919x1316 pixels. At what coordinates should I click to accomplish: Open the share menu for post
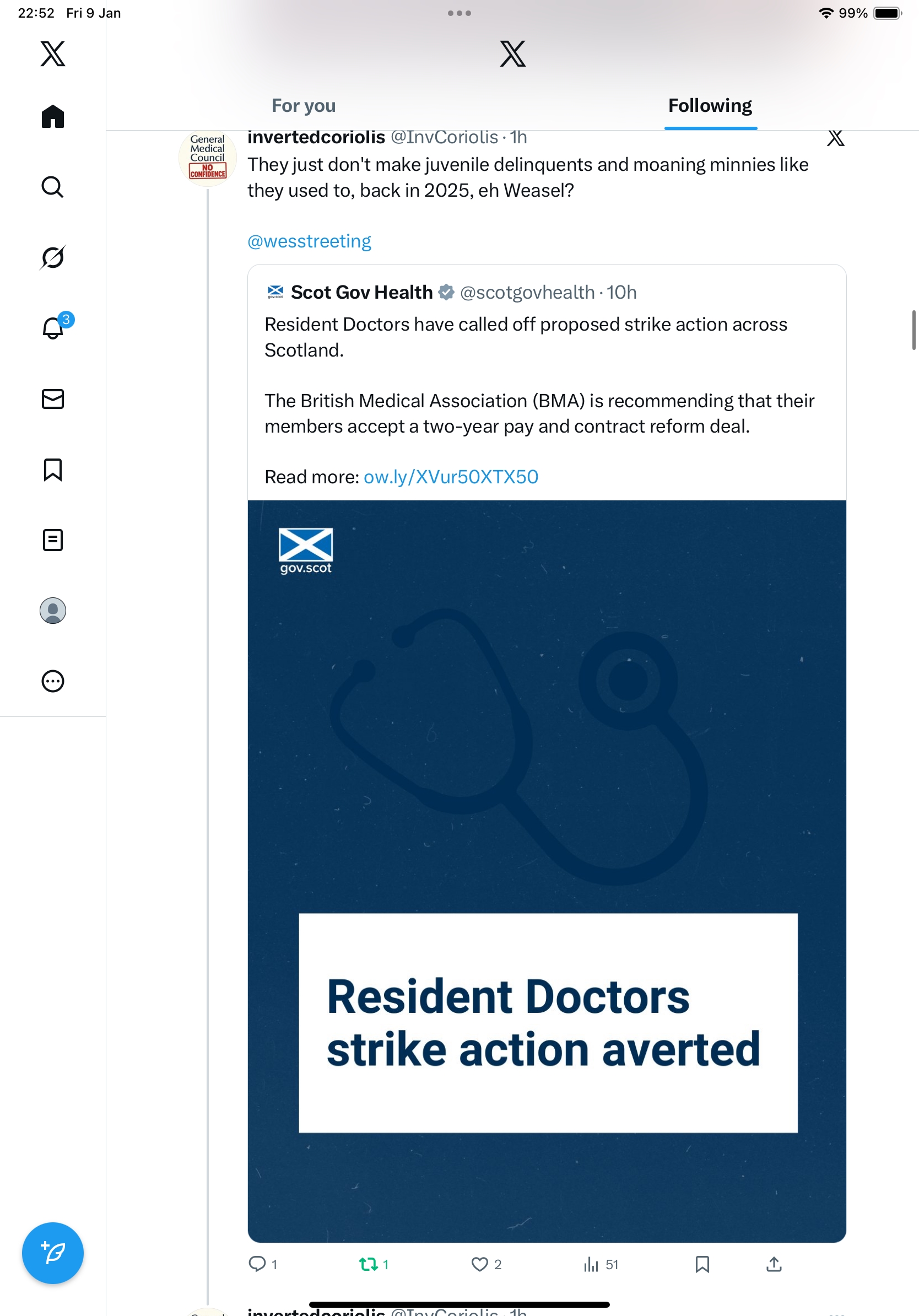point(774,1264)
